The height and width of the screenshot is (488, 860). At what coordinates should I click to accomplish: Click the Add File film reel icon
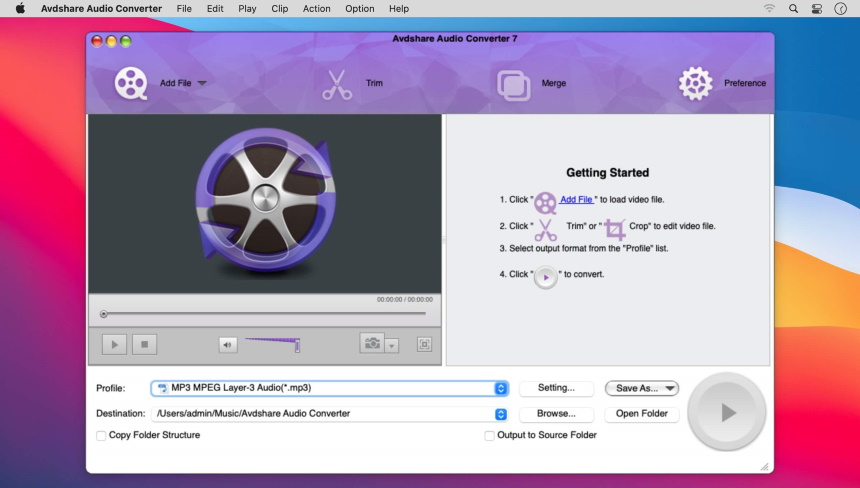(131, 83)
